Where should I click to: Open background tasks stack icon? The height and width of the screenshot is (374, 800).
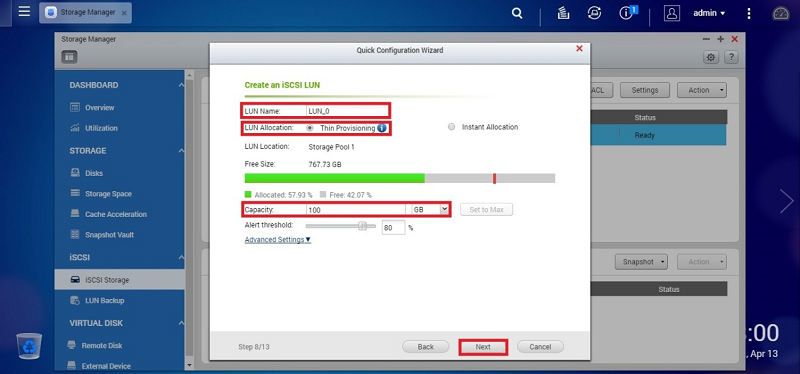563,14
